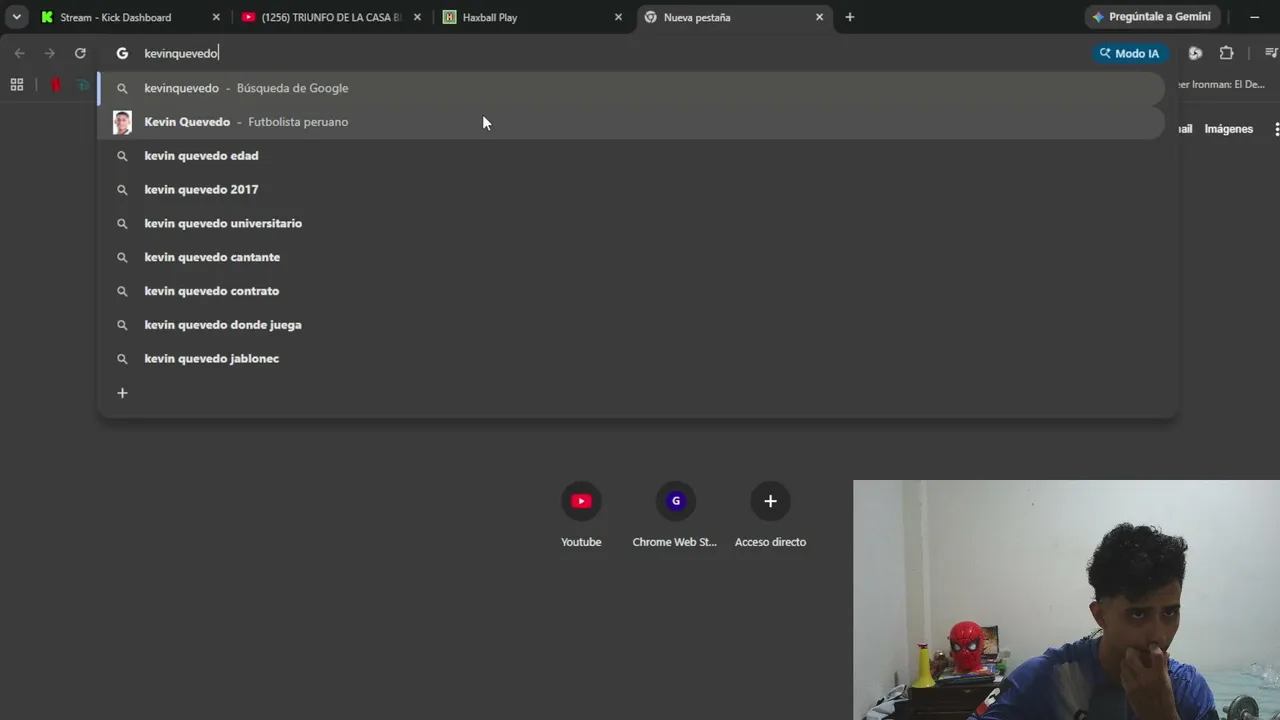1280x720 pixels.
Task: Close the Stream - Kick Dashboard tab
Action: point(216,17)
